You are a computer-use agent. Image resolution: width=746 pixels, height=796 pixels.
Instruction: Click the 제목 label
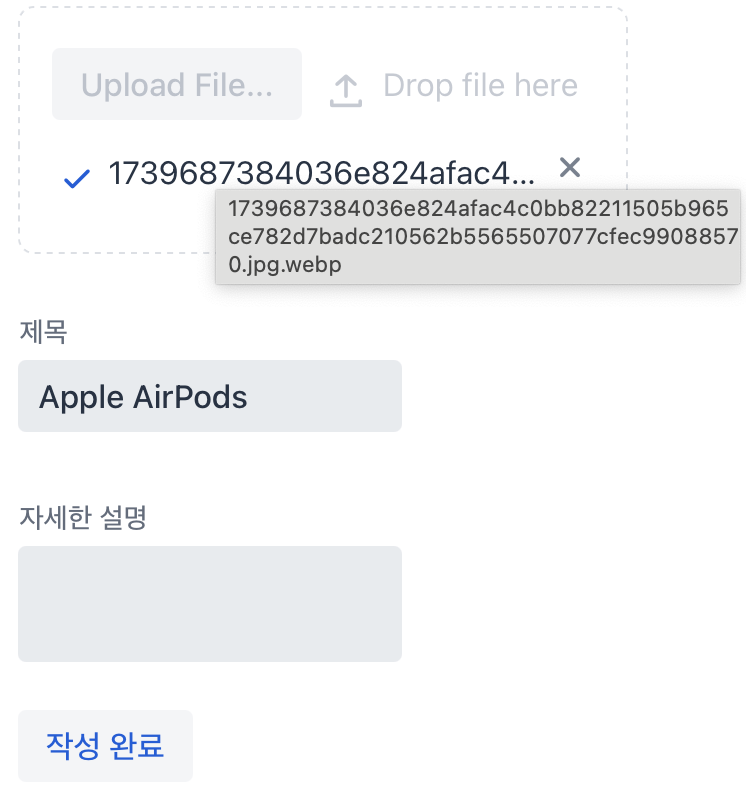pyautogui.click(x=43, y=332)
